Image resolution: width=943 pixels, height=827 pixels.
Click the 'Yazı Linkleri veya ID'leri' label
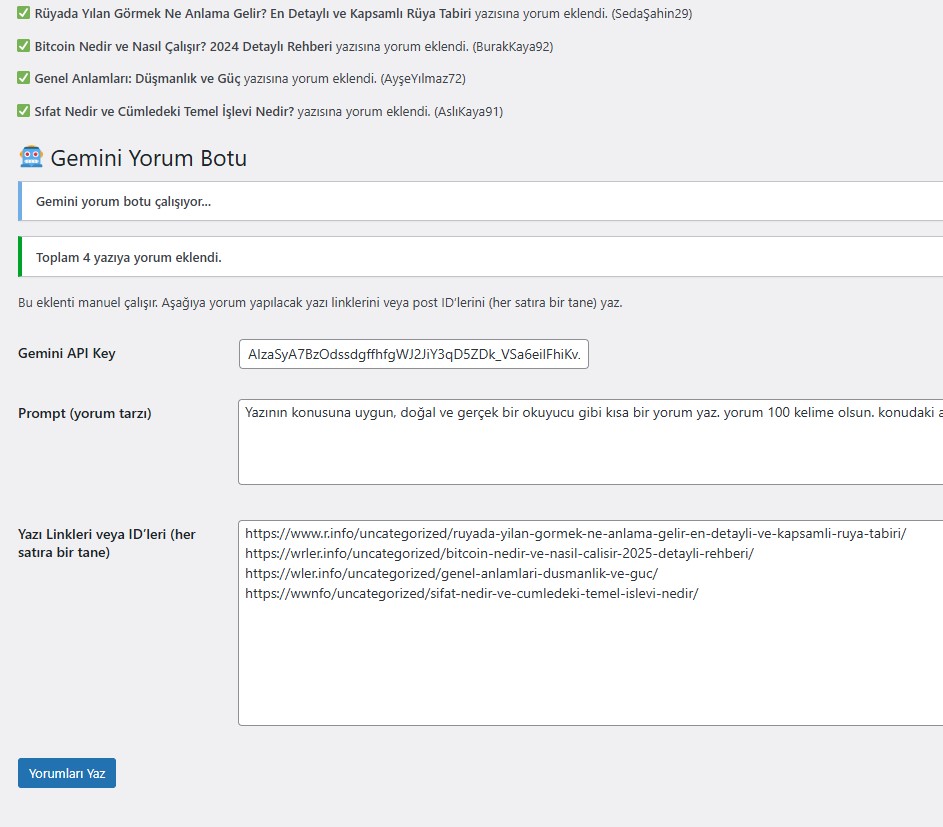(106, 543)
